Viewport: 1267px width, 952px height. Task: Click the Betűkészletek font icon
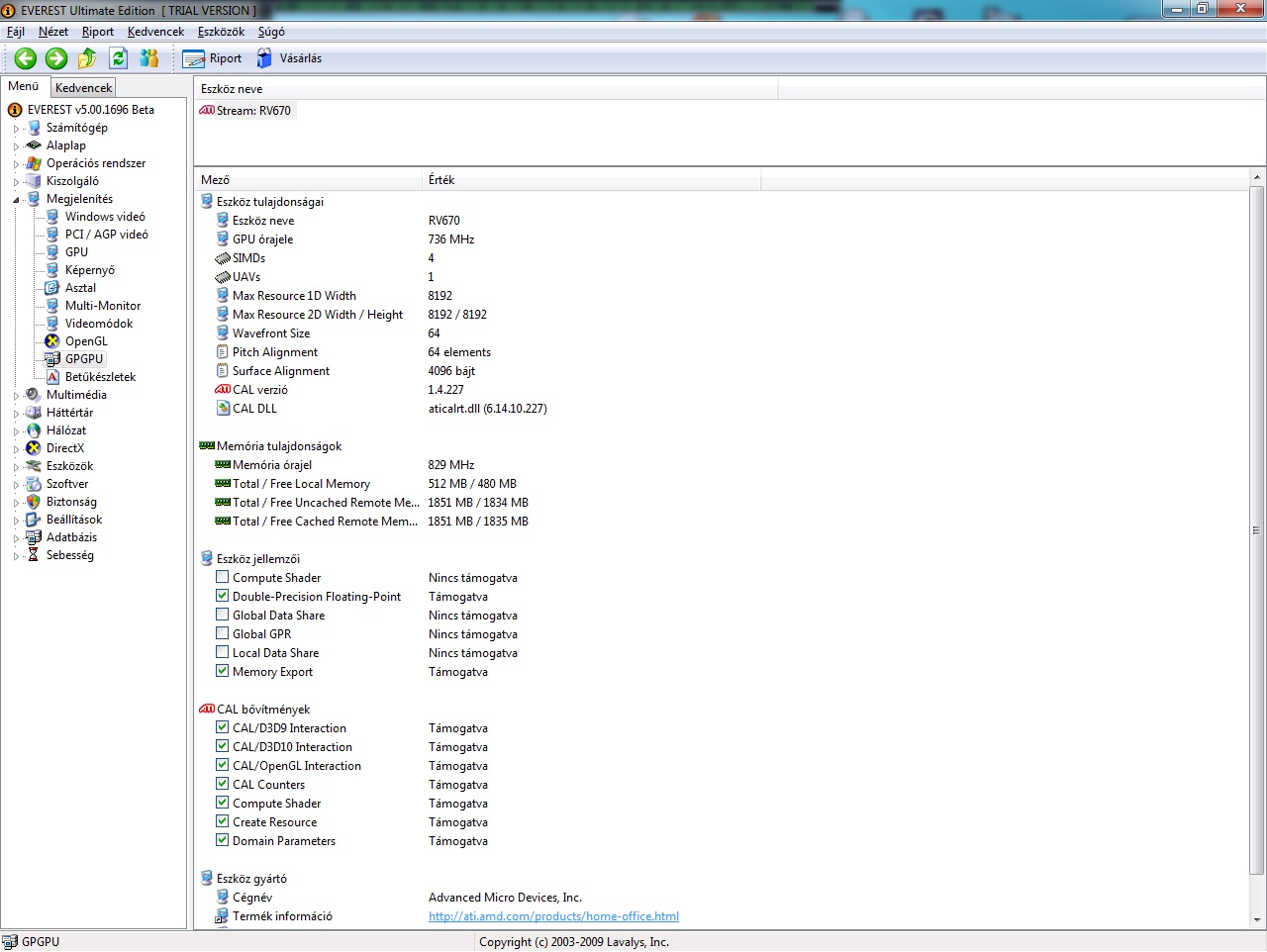tap(52, 377)
